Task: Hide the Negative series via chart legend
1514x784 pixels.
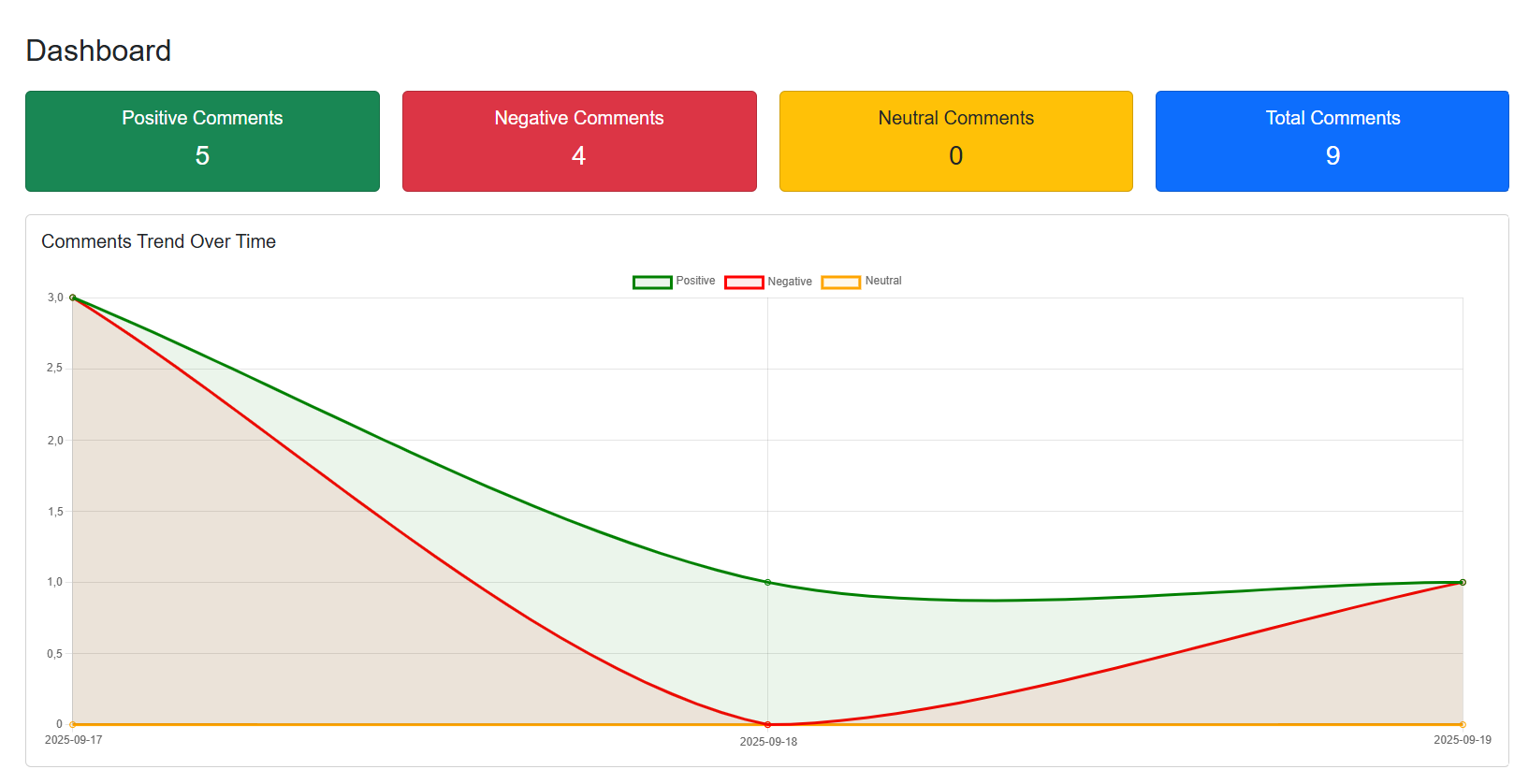Action: (x=767, y=282)
